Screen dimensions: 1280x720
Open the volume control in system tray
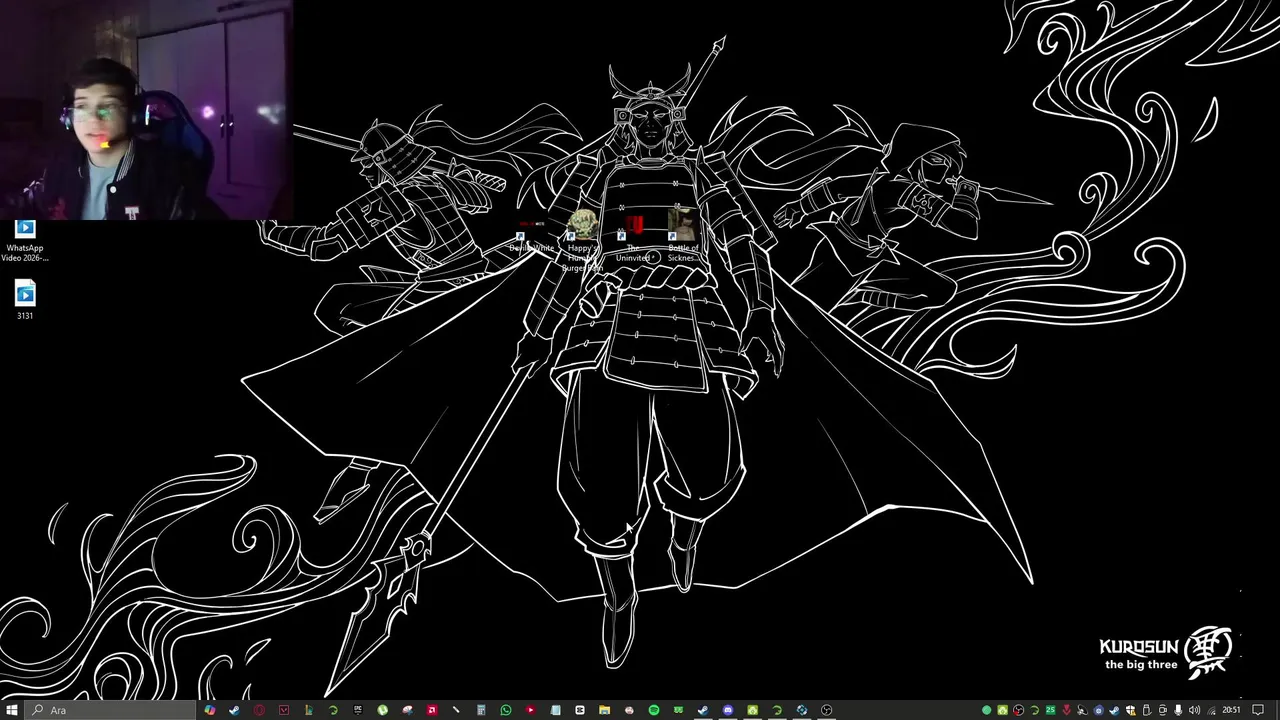(1194, 710)
